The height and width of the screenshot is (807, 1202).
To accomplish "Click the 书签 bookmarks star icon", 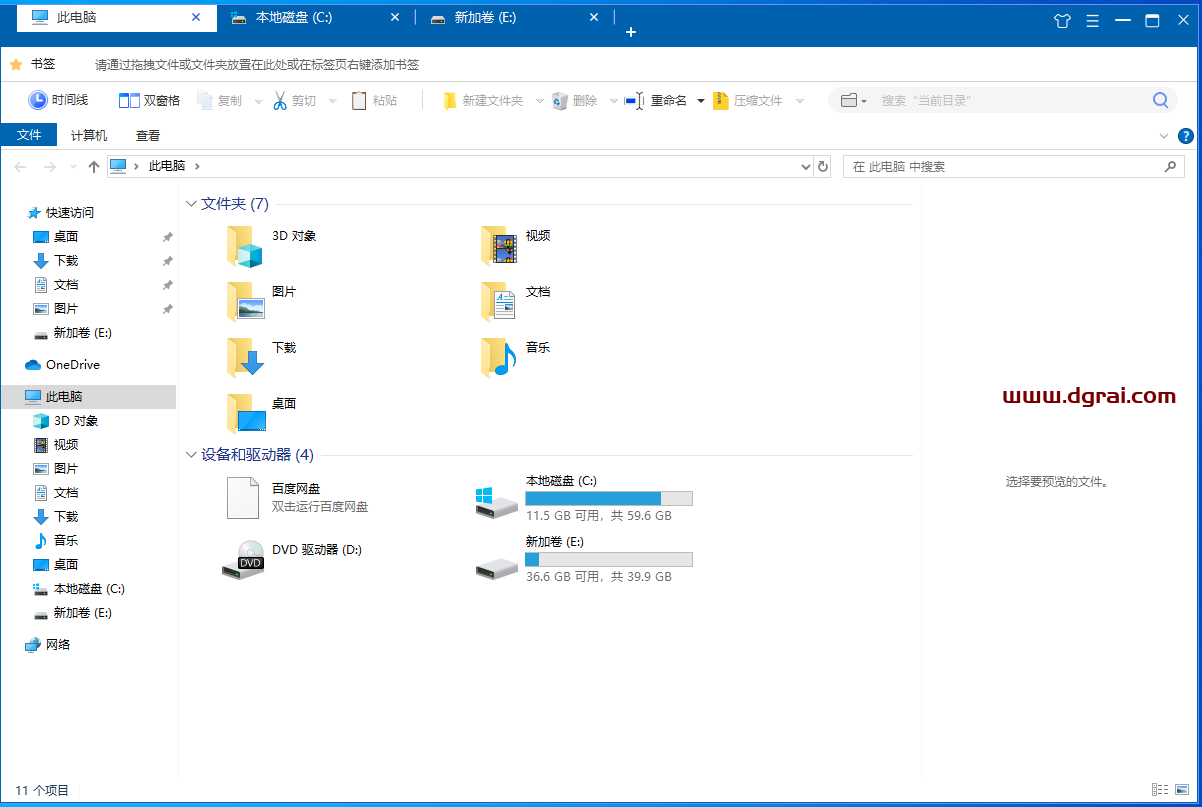I will click(16, 64).
